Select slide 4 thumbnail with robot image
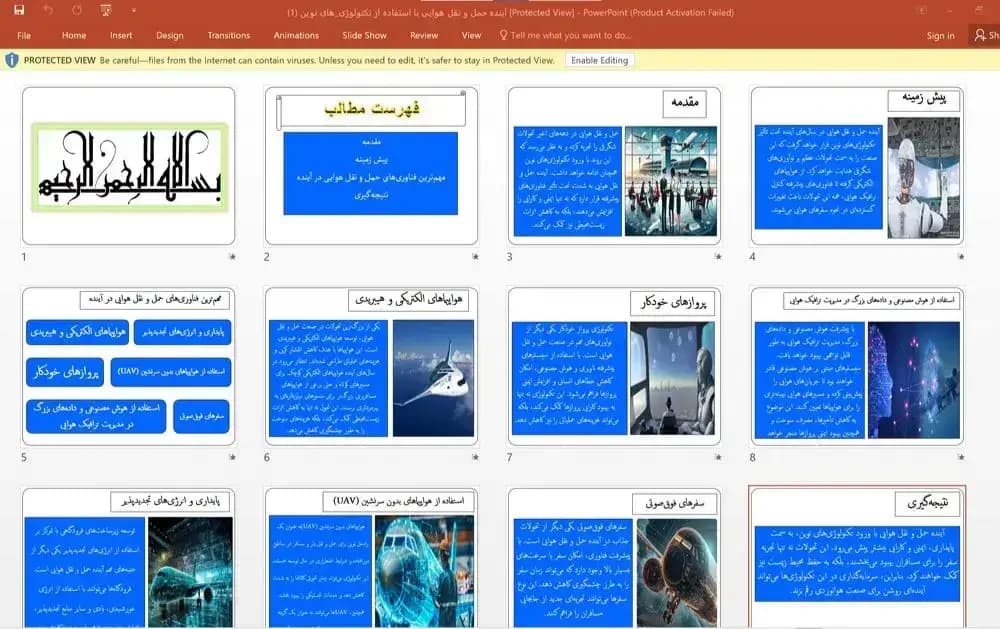The width and height of the screenshot is (1000, 629). pos(857,166)
